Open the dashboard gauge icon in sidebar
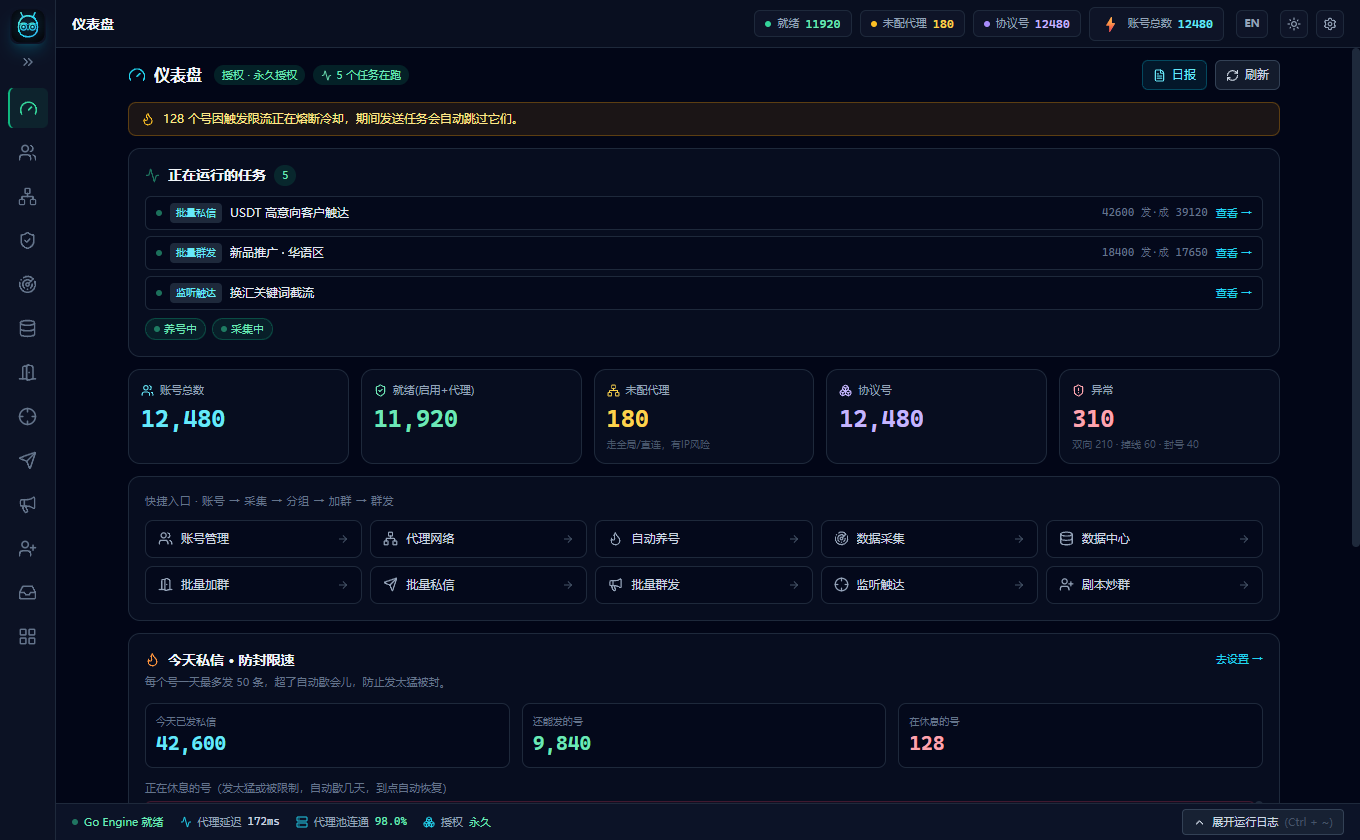Viewport: 1360px width, 840px height. pos(28,108)
